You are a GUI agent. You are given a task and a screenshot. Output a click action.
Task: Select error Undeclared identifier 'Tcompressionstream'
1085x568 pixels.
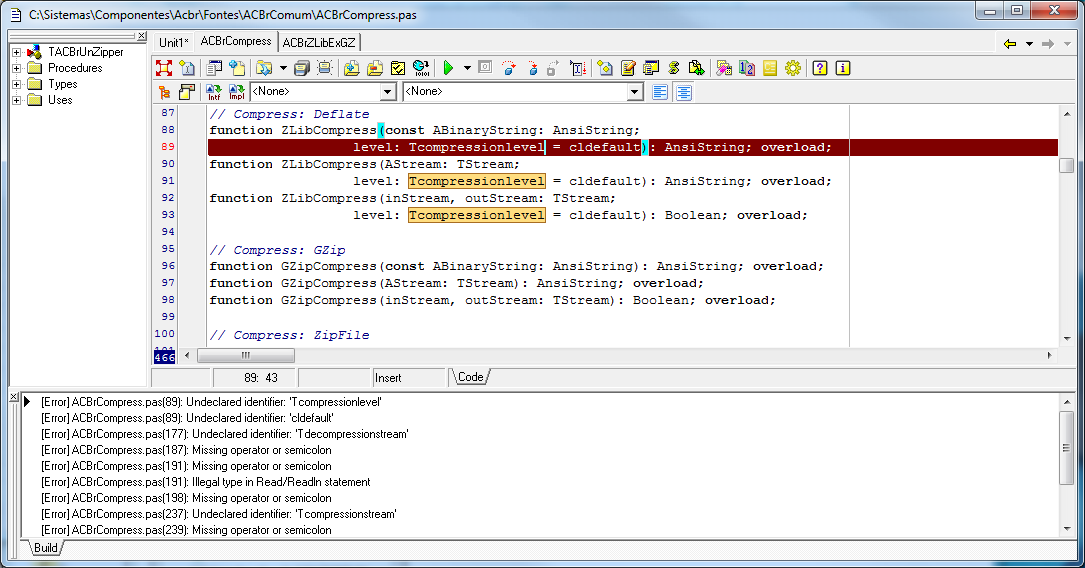[219, 514]
